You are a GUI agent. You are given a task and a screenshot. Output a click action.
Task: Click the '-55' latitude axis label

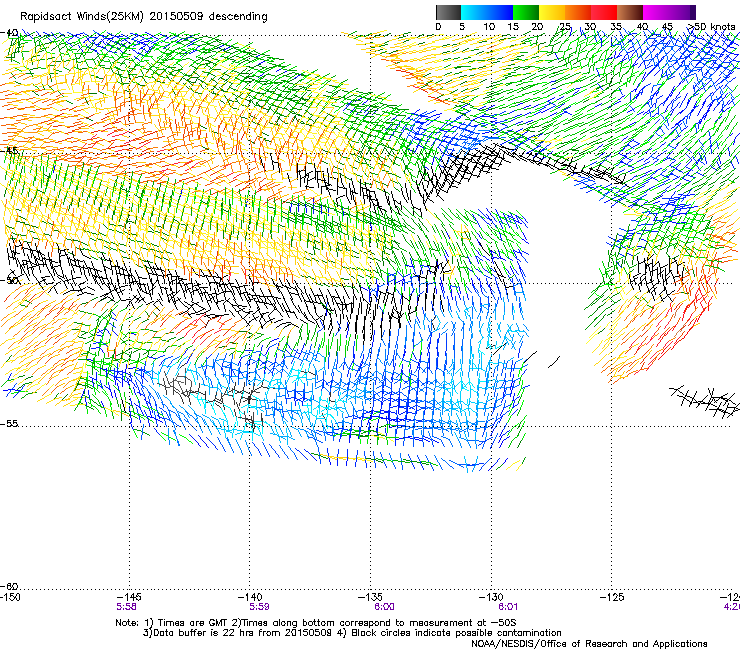pyautogui.click(x=9, y=423)
